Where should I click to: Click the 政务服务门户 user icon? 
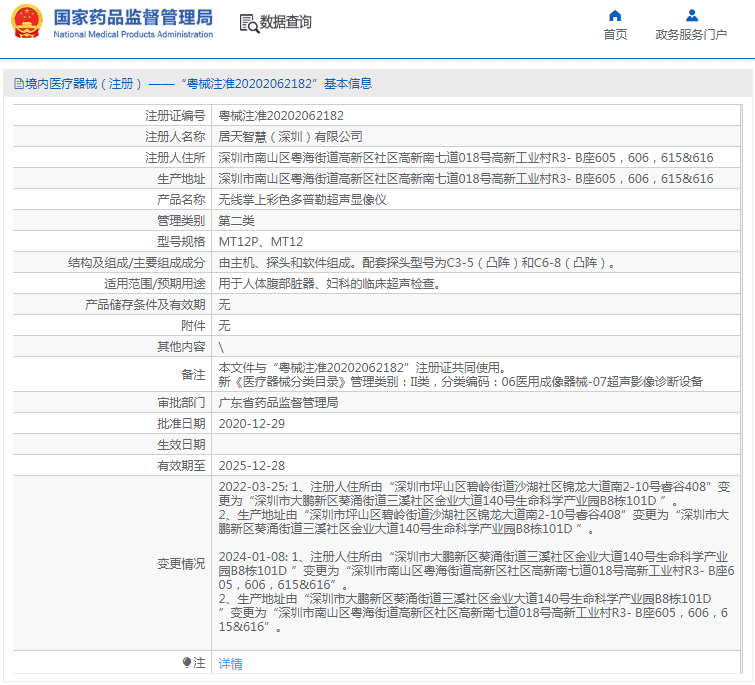692,16
